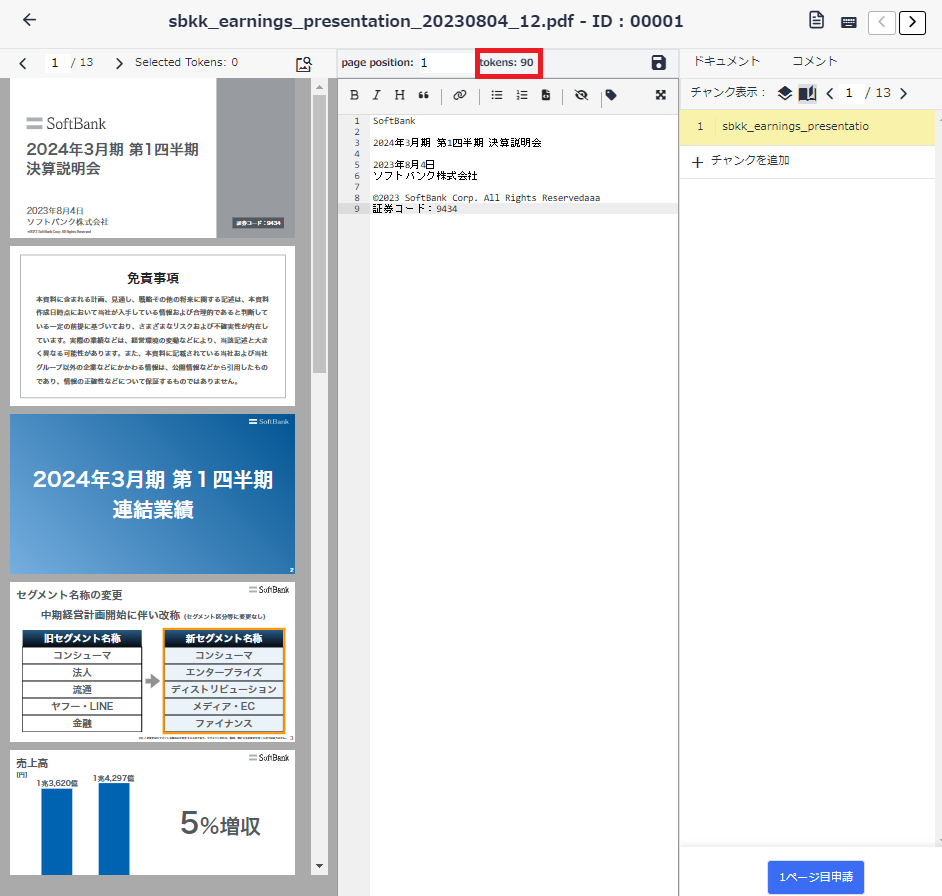
Task: Click the PDF panel vertical scrollbar thumb
Action: click(x=319, y=233)
